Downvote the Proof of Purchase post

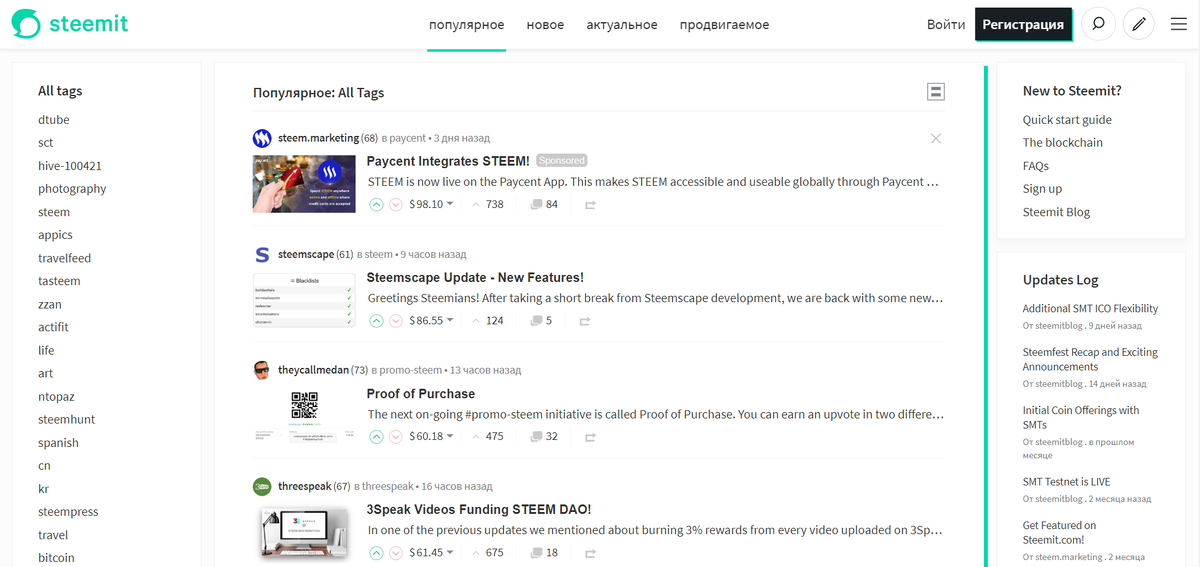tap(396, 437)
